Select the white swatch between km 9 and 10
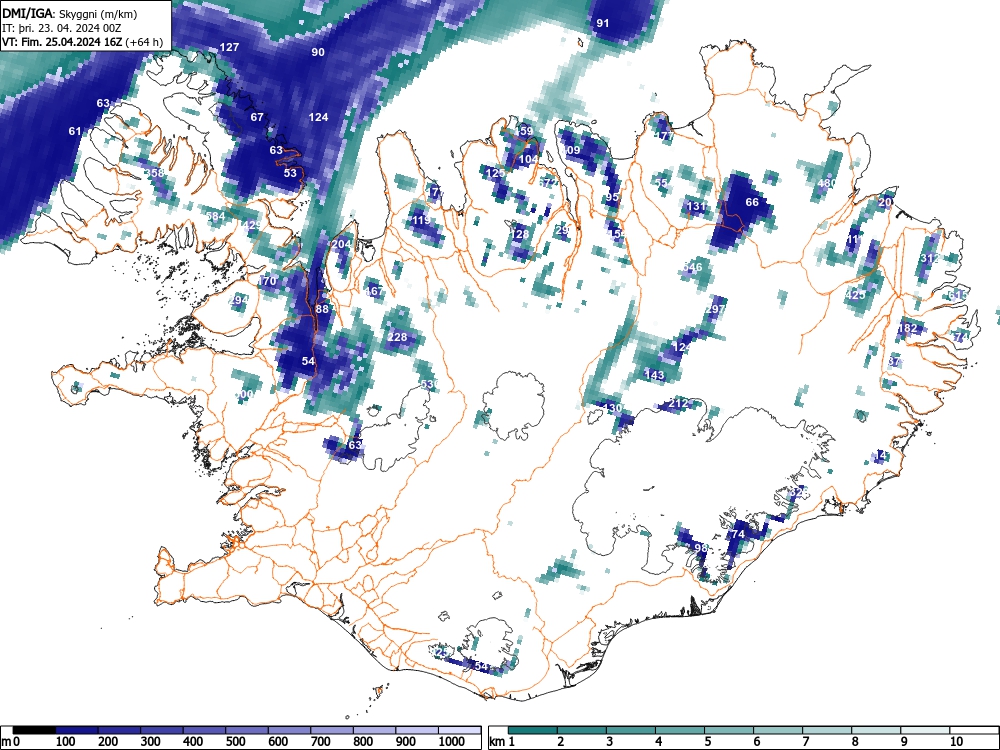This screenshot has width=1000, height=750. 925,730
